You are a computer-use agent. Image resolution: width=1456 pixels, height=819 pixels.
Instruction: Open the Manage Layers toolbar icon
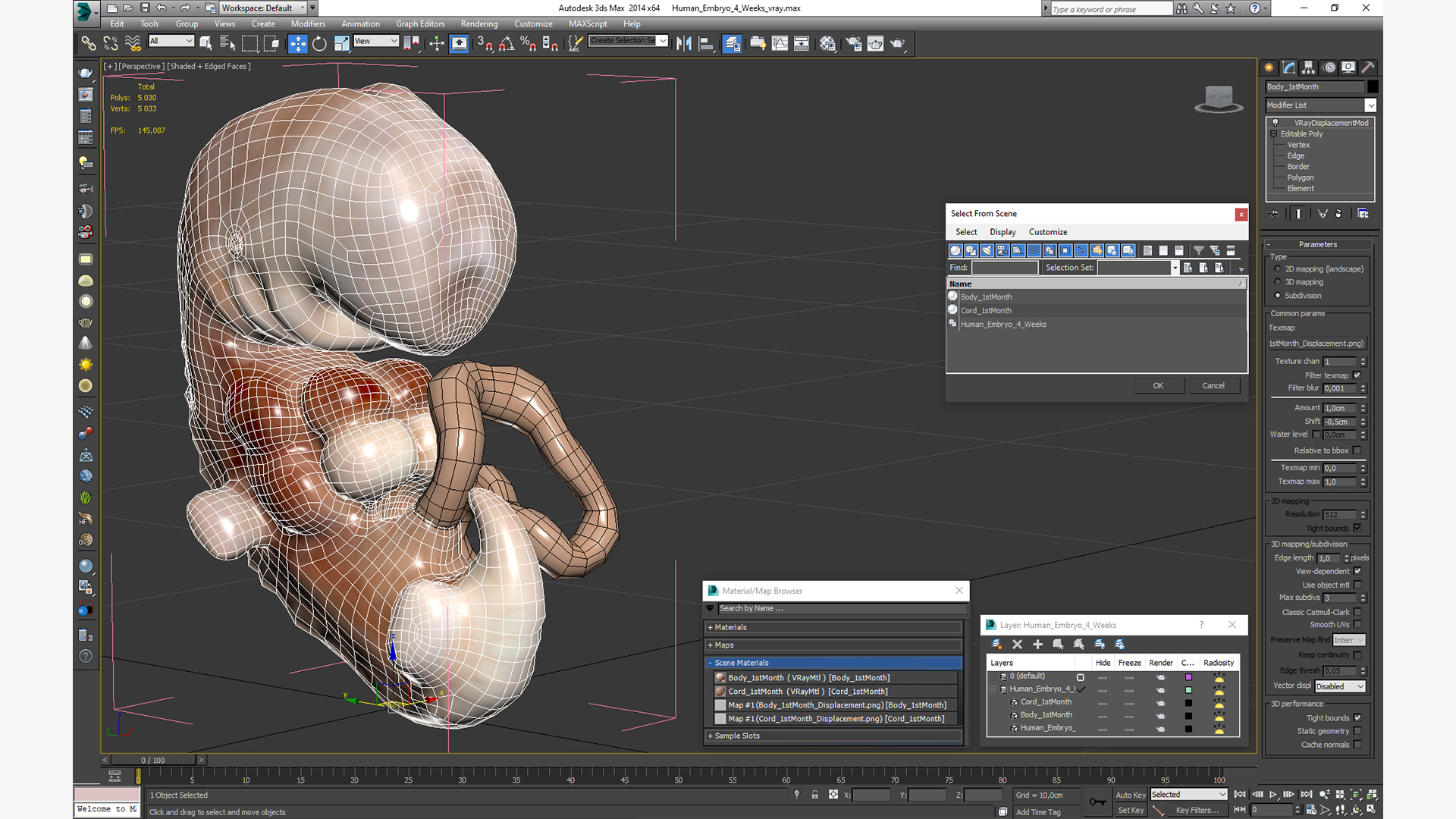(x=732, y=44)
